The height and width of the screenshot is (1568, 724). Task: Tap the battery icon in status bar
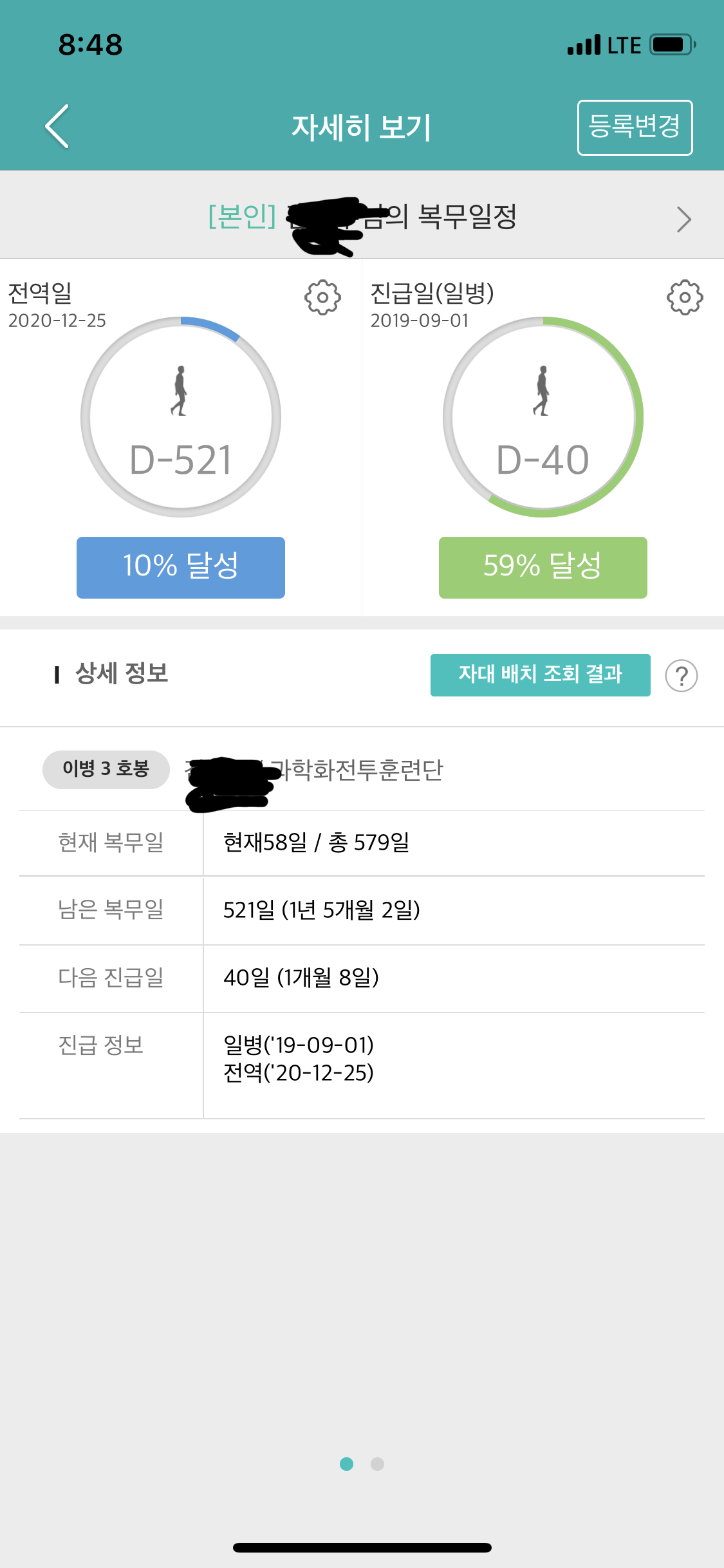point(672,45)
